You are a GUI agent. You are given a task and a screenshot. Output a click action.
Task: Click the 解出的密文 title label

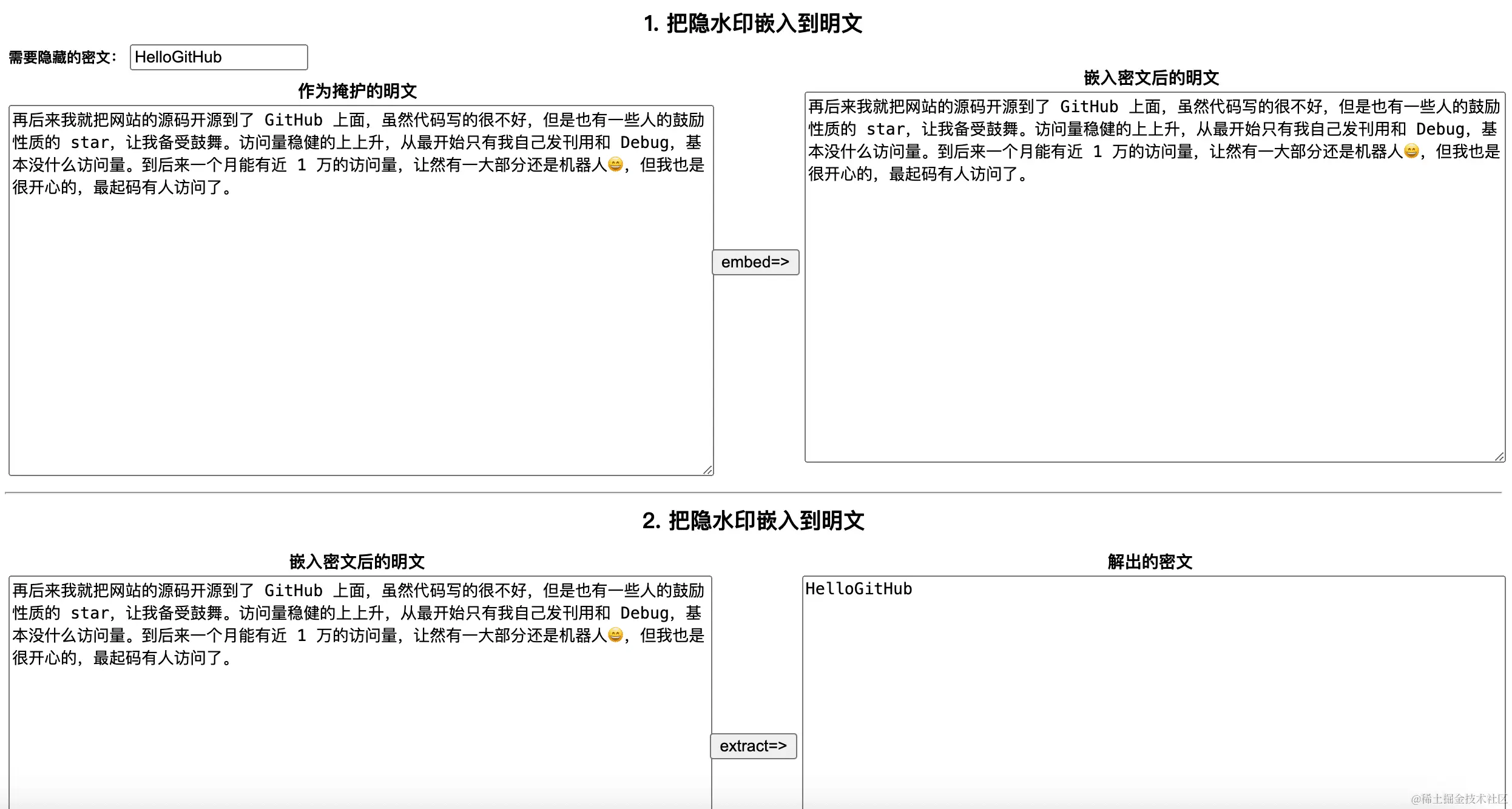(x=1149, y=562)
